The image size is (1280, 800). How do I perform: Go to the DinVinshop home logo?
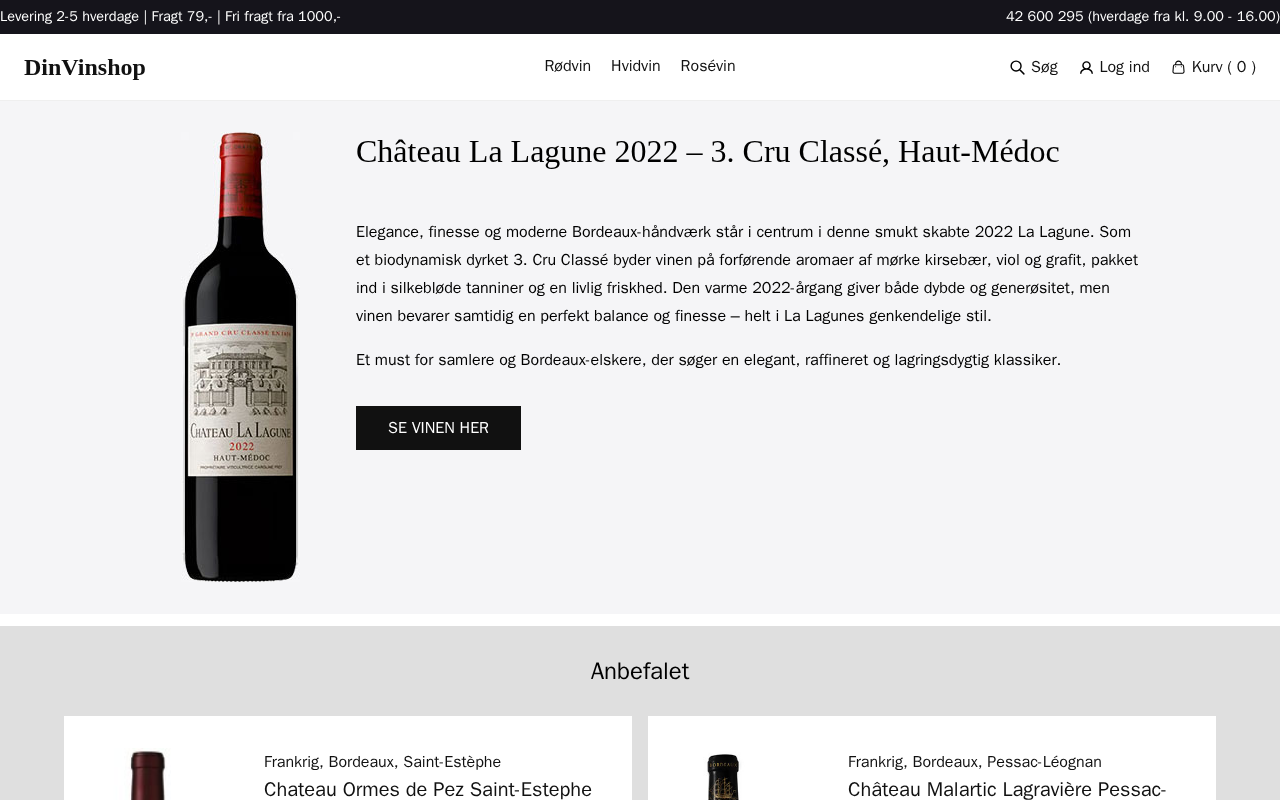[85, 67]
